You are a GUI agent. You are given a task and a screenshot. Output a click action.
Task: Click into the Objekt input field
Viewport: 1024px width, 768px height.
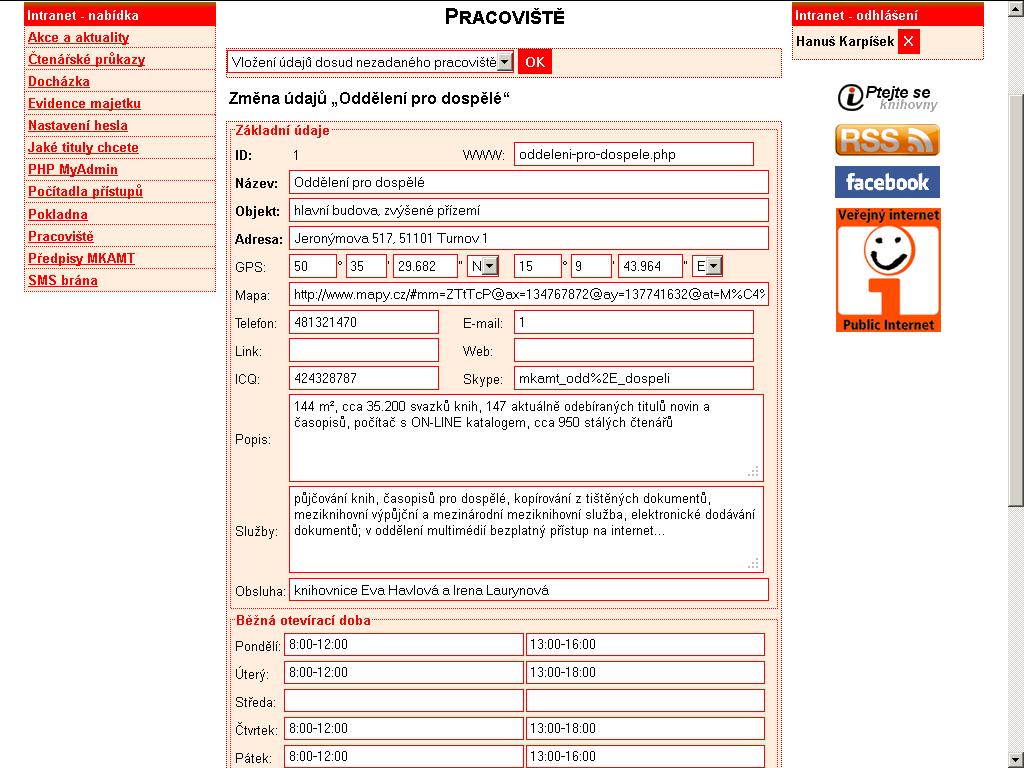[x=528, y=210]
